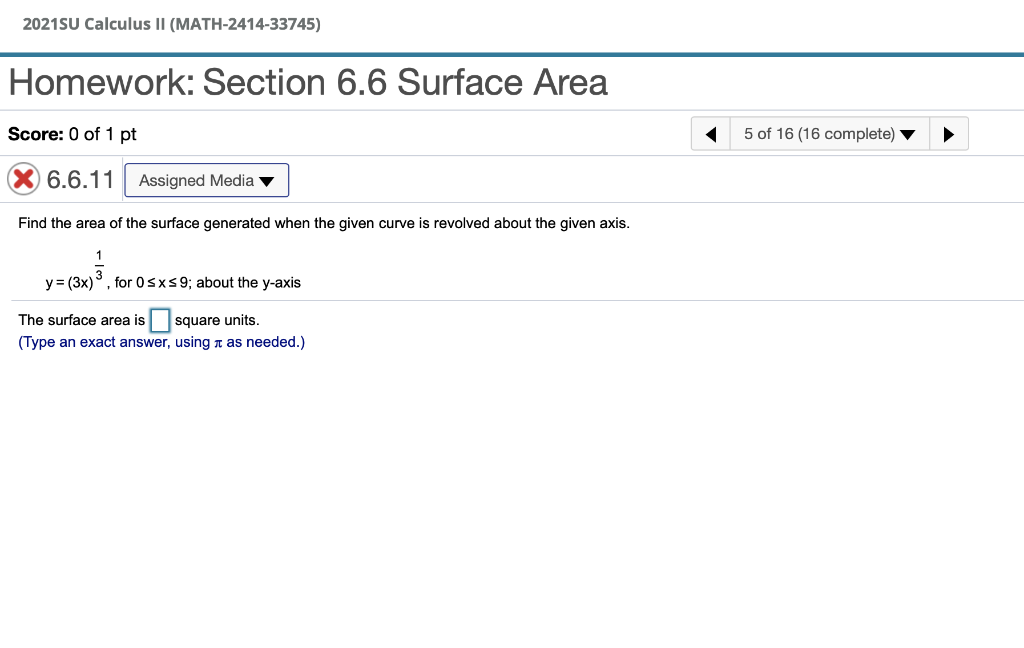1024x648 pixels.
Task: Click the Score: 0 of 1 pt indicator
Action: click(72, 133)
